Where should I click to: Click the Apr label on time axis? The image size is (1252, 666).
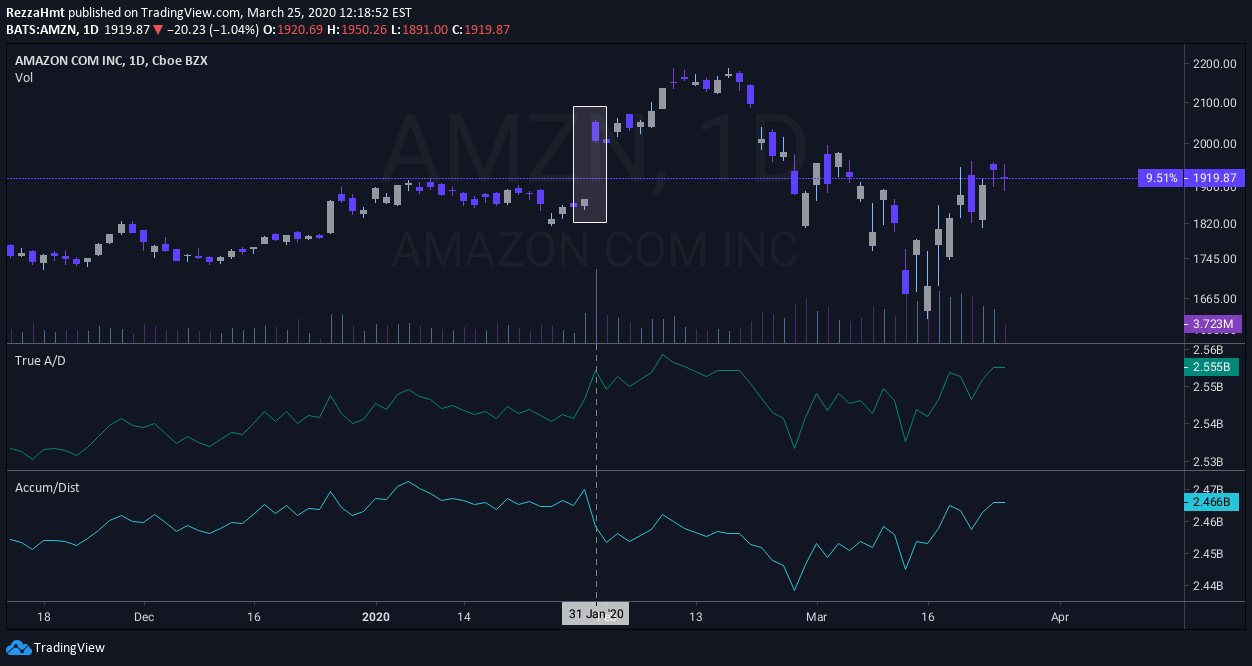[x=1060, y=617]
